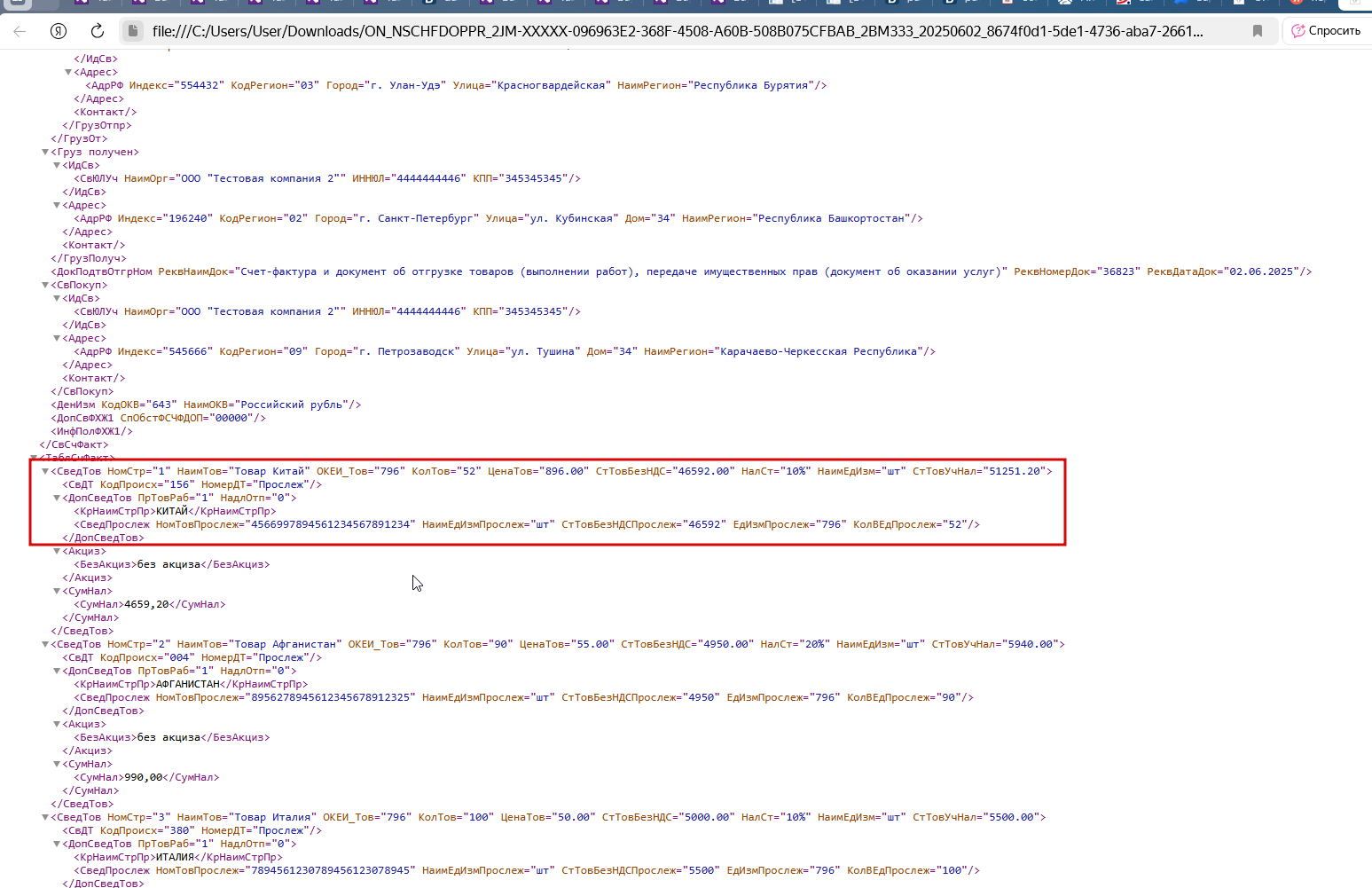Viewport: 1372px width, 888px height.
Task: Collapse the Адрес node containing index 545666
Action: coord(57,339)
